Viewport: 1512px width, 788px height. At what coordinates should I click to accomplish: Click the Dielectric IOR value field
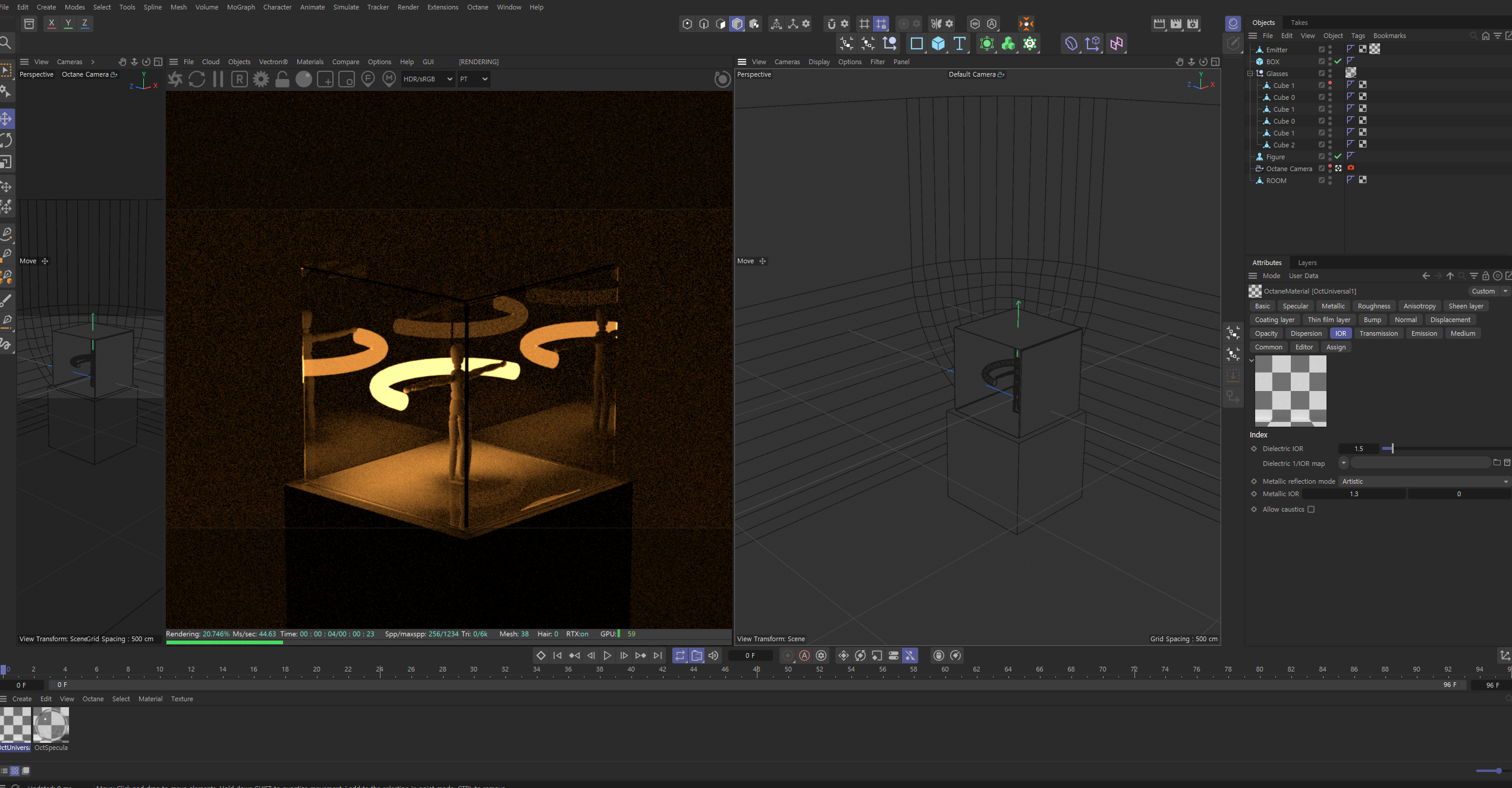[1359, 449]
